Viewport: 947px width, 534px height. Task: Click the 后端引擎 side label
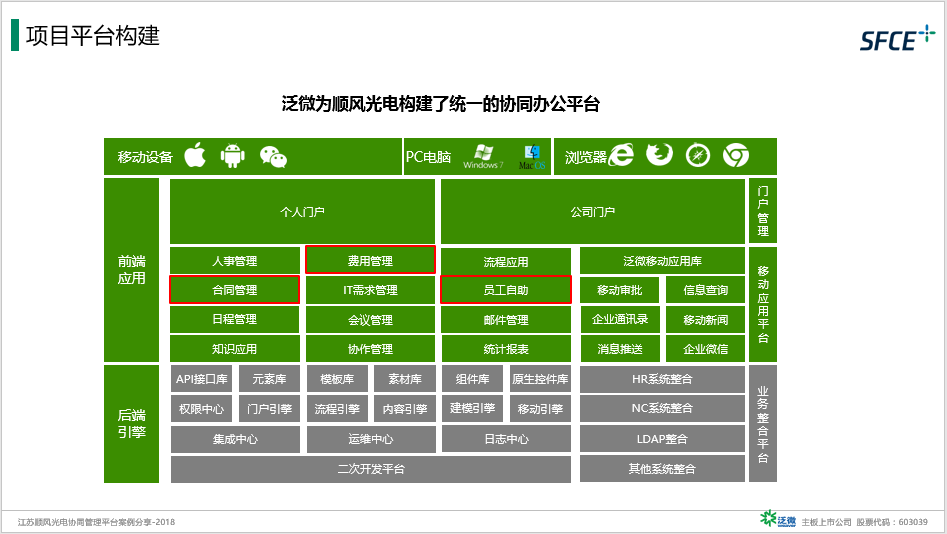(131, 423)
